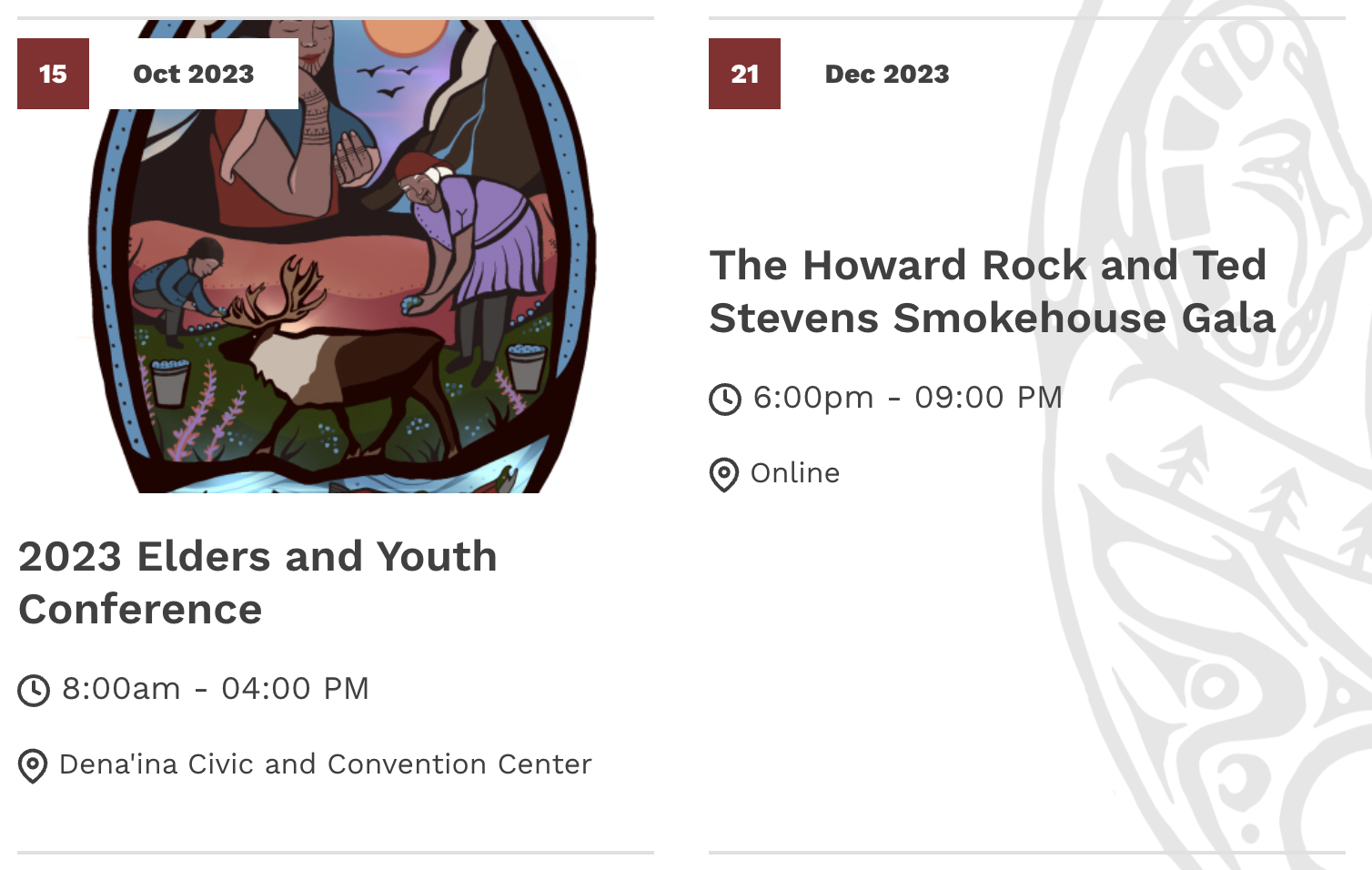1372x870 pixels.
Task: Click the location pin beside Online
Action: 724,475
